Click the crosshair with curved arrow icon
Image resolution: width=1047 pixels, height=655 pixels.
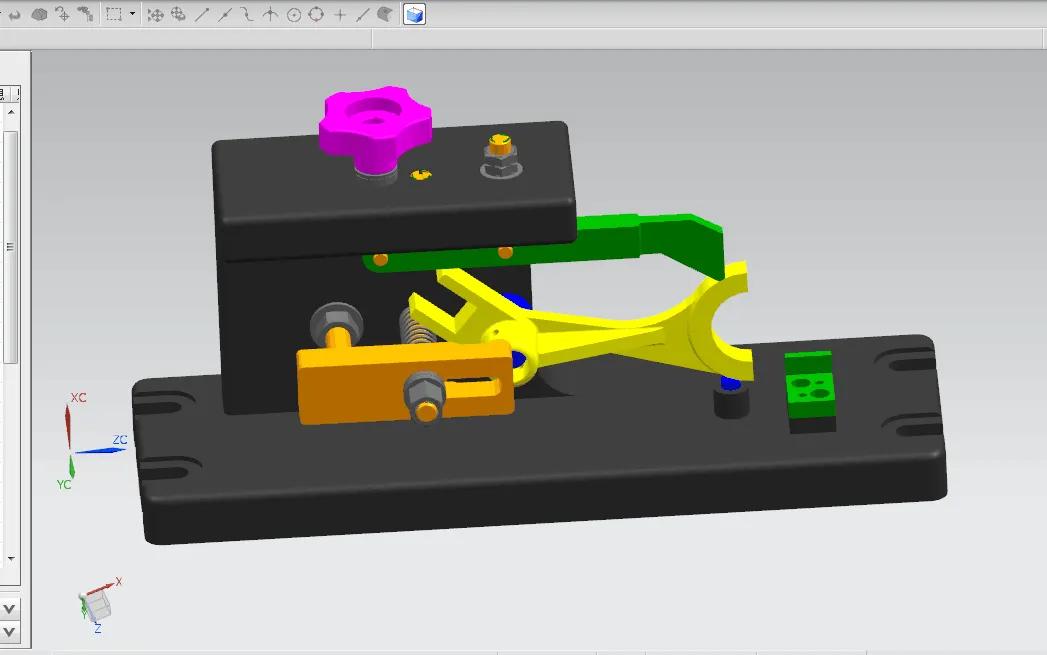(61, 14)
